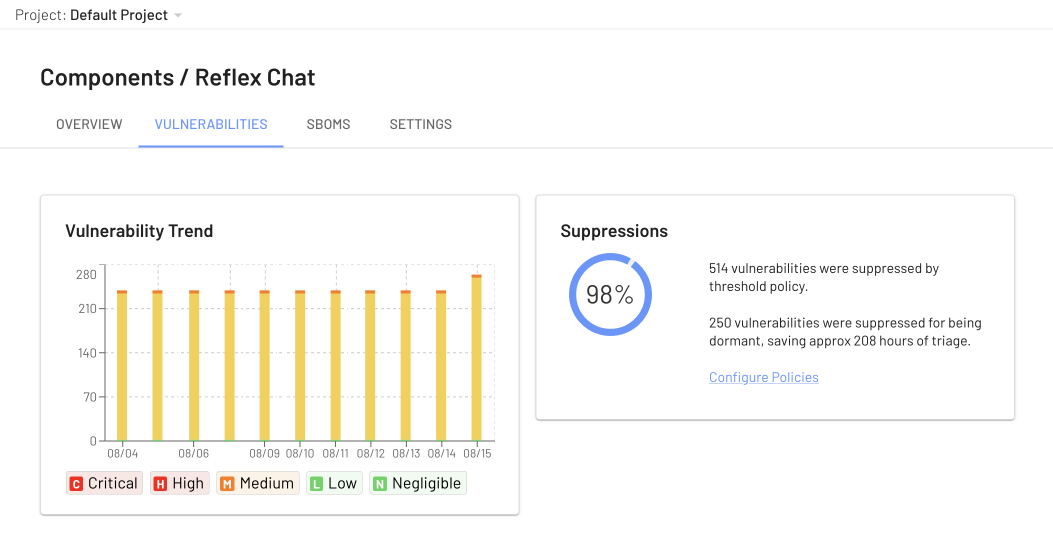Toggle Critical series in chart legend
This screenshot has width=1053, height=541.
pos(104,483)
